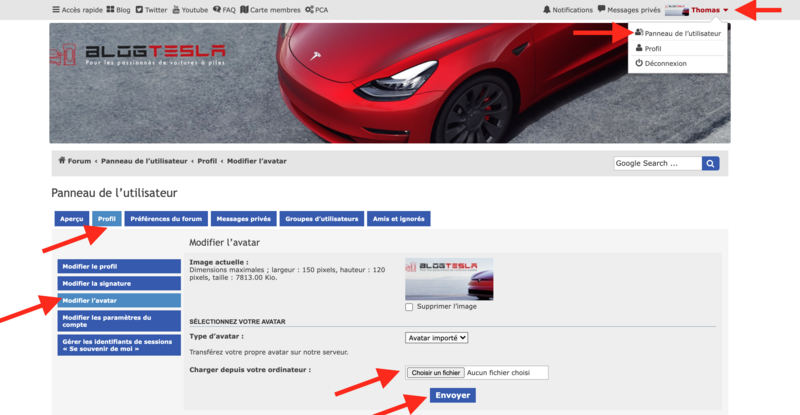Tick the Supprimer l'image checkbox
Screen dimensions: 800x415
click(409, 307)
